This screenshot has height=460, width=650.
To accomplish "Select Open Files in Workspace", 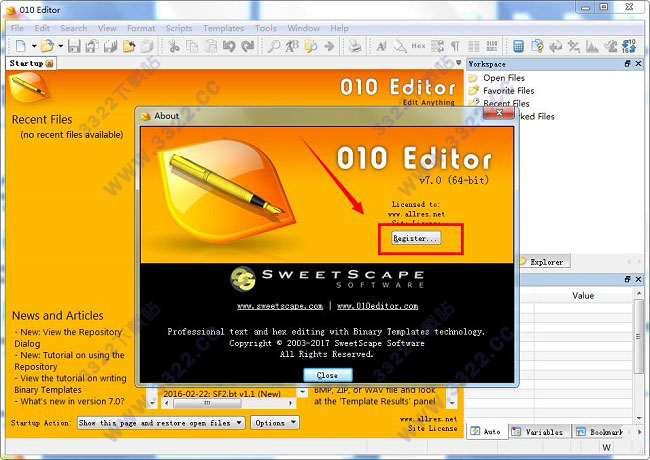I will pos(504,78).
